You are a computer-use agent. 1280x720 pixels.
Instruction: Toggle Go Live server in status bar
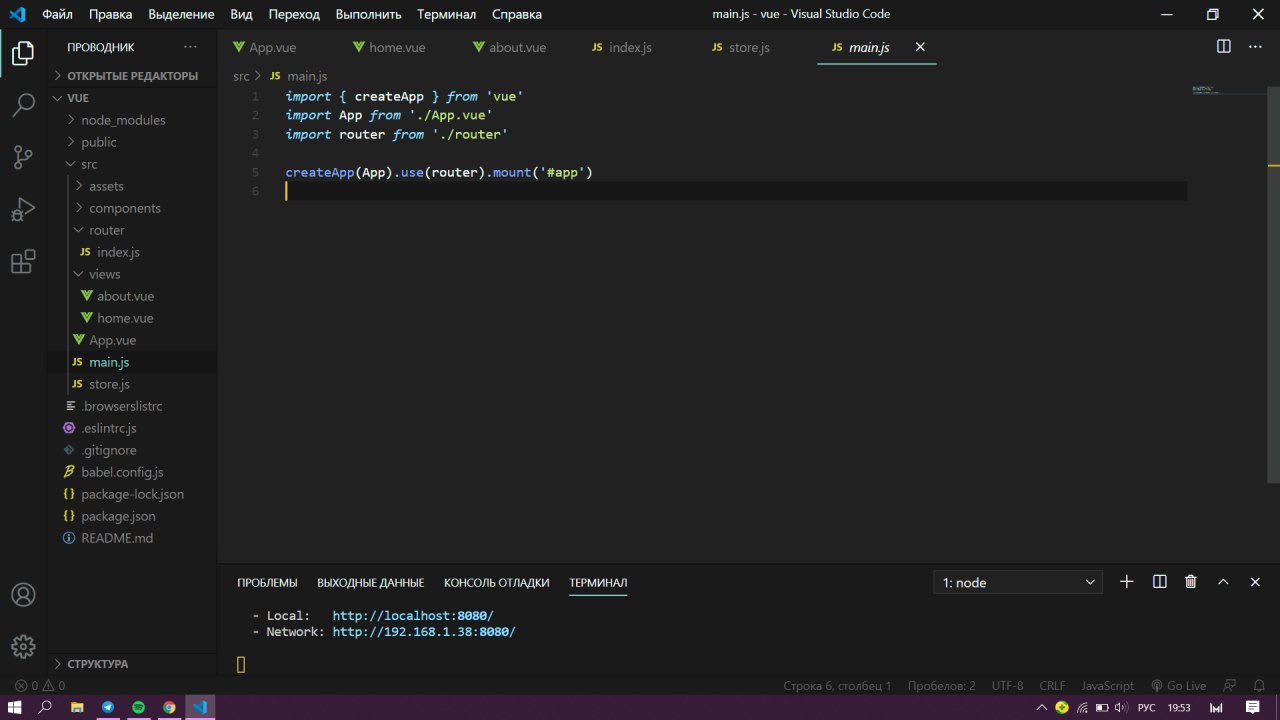[1178, 686]
